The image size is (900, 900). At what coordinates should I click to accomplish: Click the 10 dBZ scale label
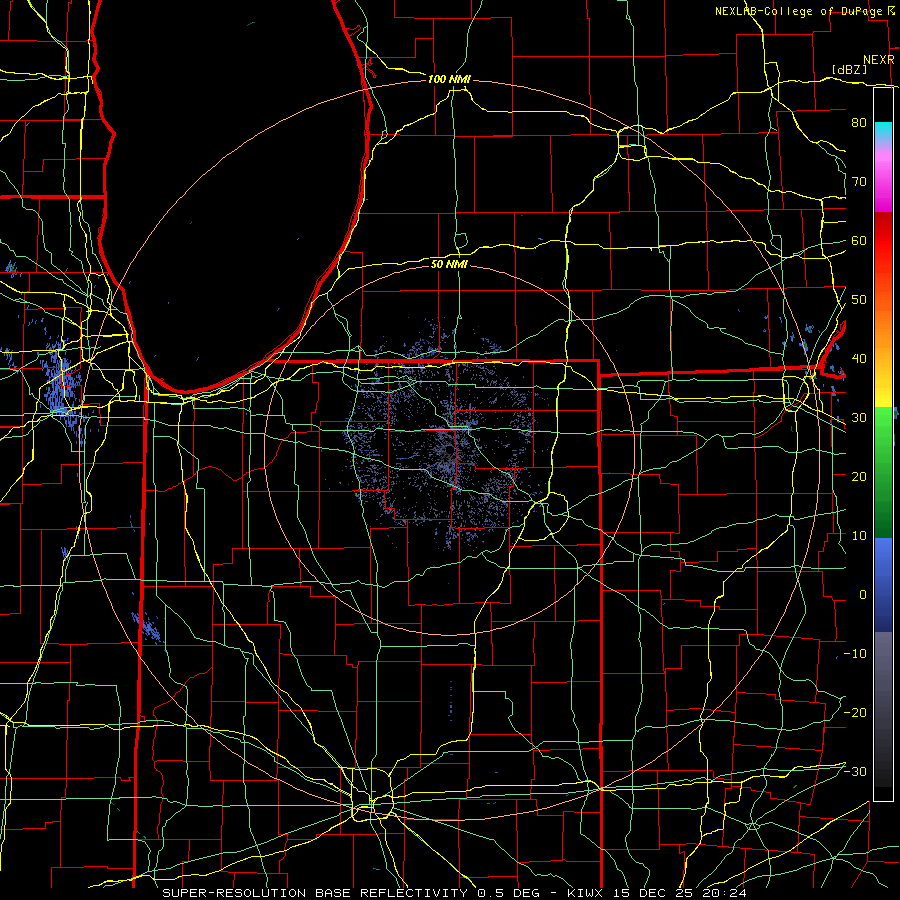(859, 536)
